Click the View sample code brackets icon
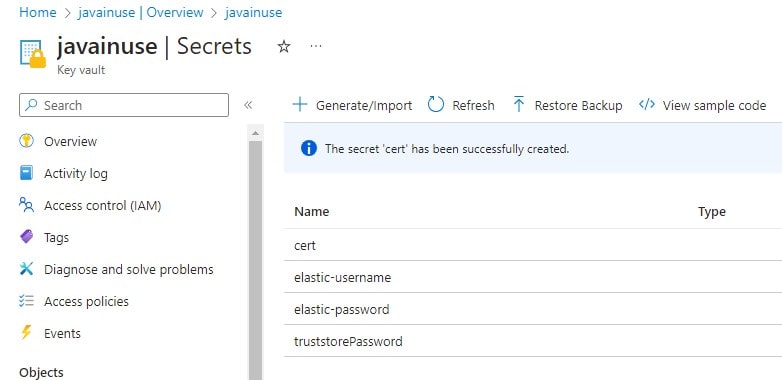 [647, 105]
